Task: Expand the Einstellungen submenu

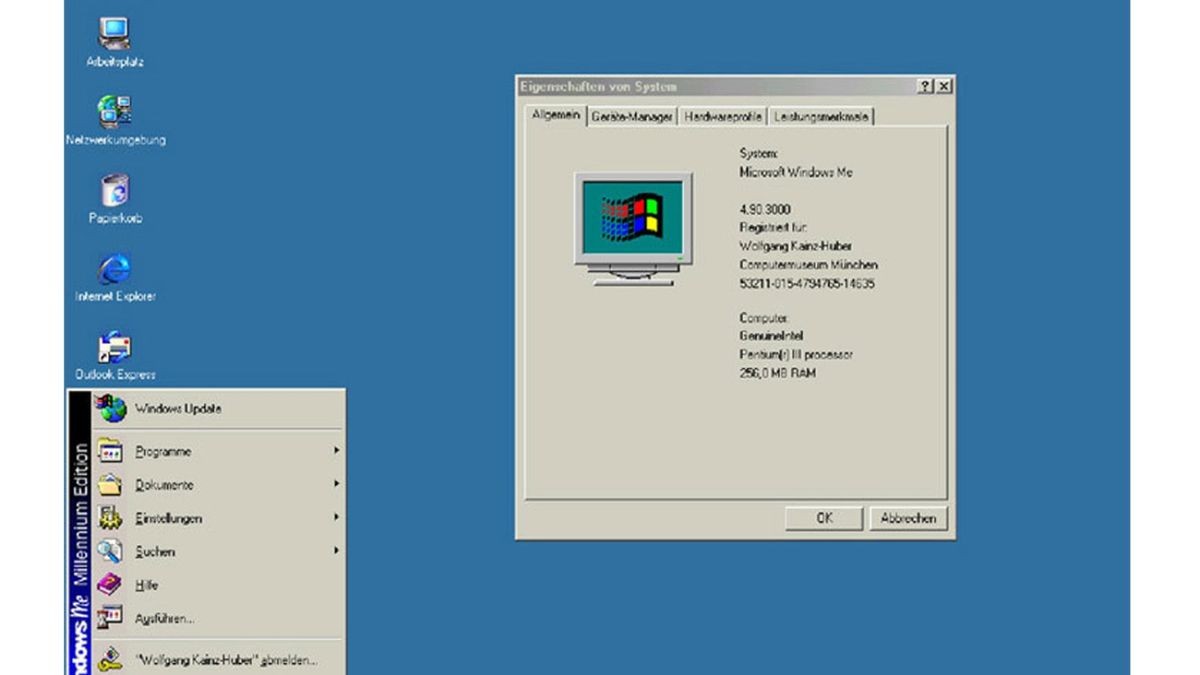Action: point(110,518)
